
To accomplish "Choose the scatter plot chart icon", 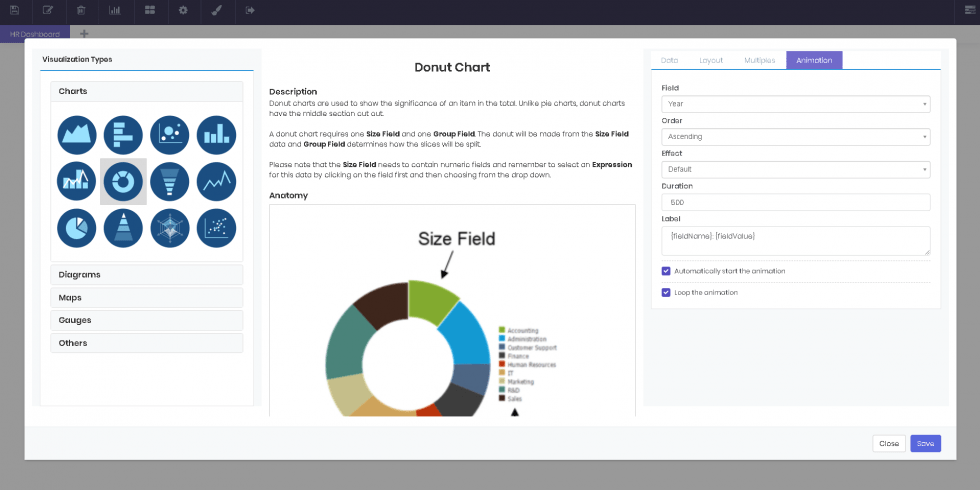I will point(216,228).
